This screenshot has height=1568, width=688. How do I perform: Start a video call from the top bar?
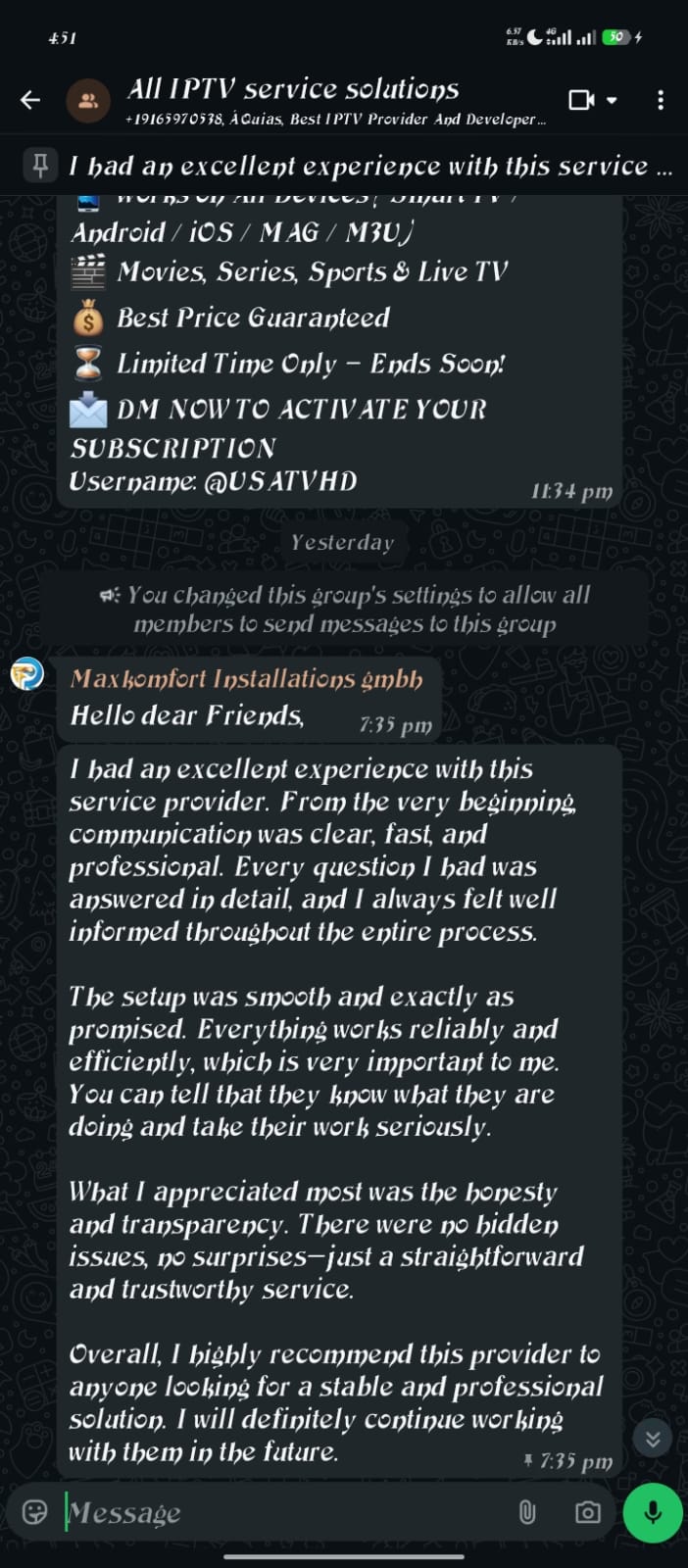coord(583,99)
